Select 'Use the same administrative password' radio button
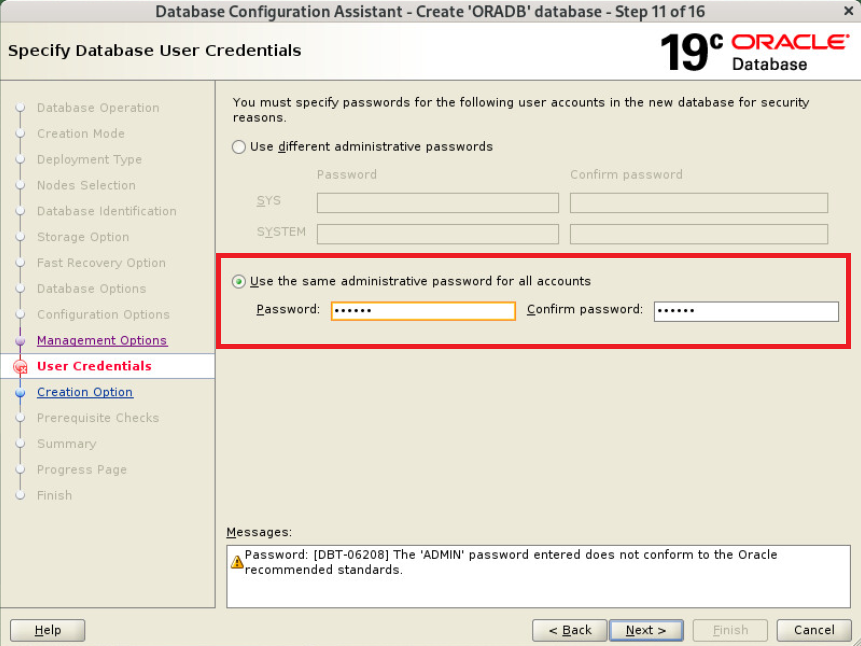The width and height of the screenshot is (861, 646). (238, 282)
